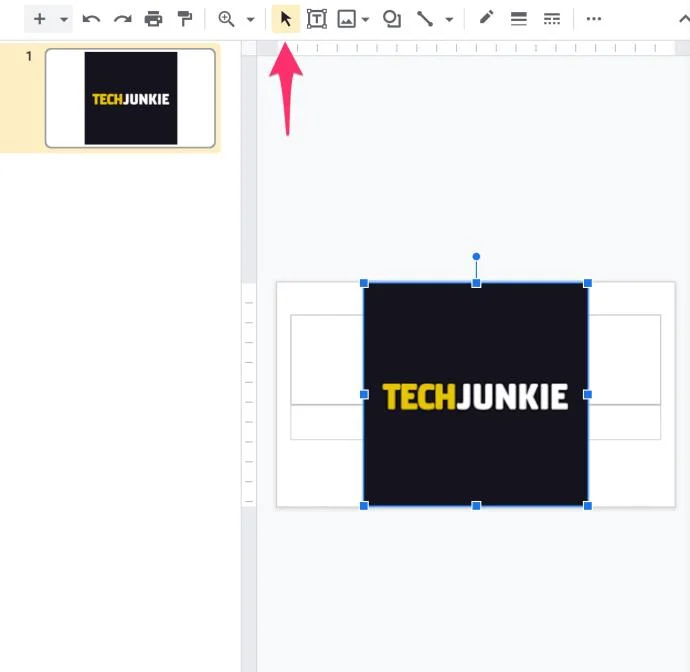The image size is (690, 672).
Task: Click the insert image icon
Action: (x=347, y=19)
